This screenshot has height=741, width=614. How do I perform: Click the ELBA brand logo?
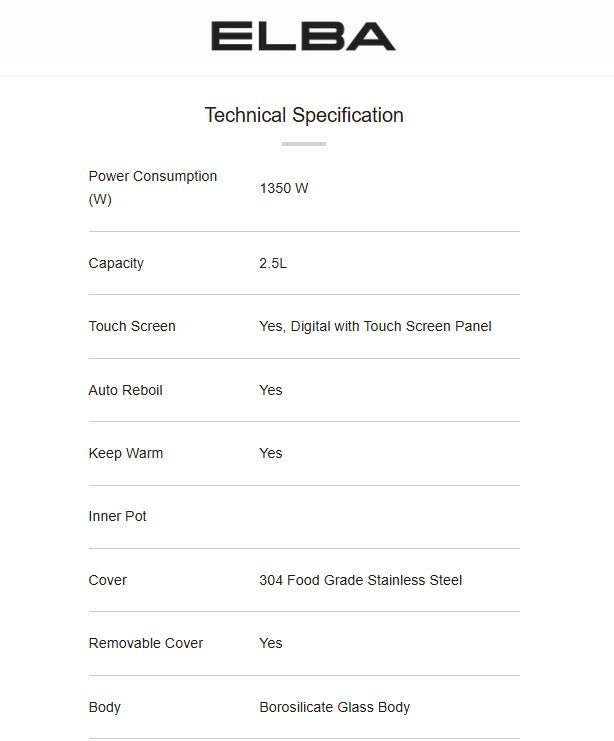pyautogui.click(x=303, y=37)
